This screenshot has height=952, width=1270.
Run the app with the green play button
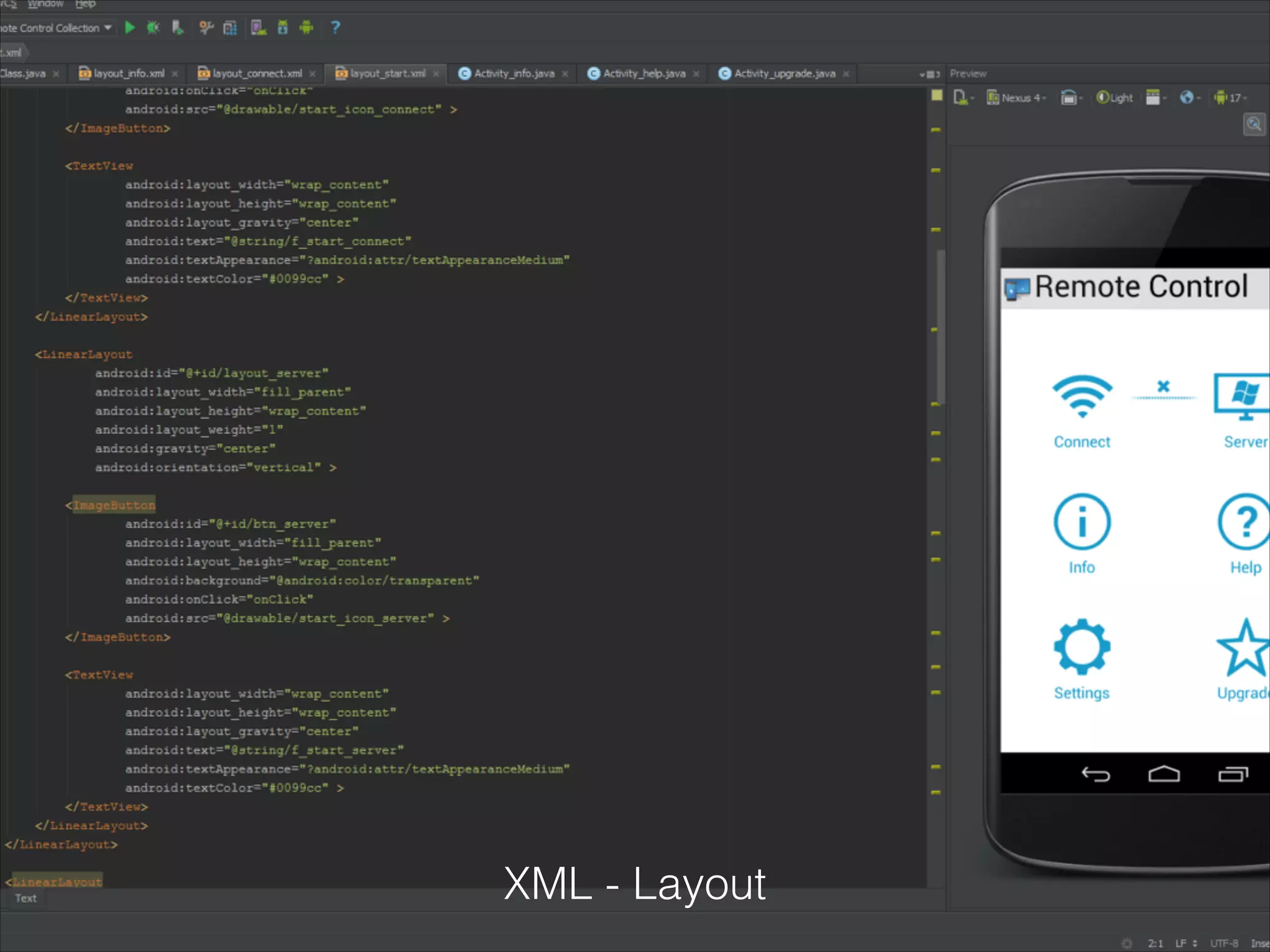130,28
